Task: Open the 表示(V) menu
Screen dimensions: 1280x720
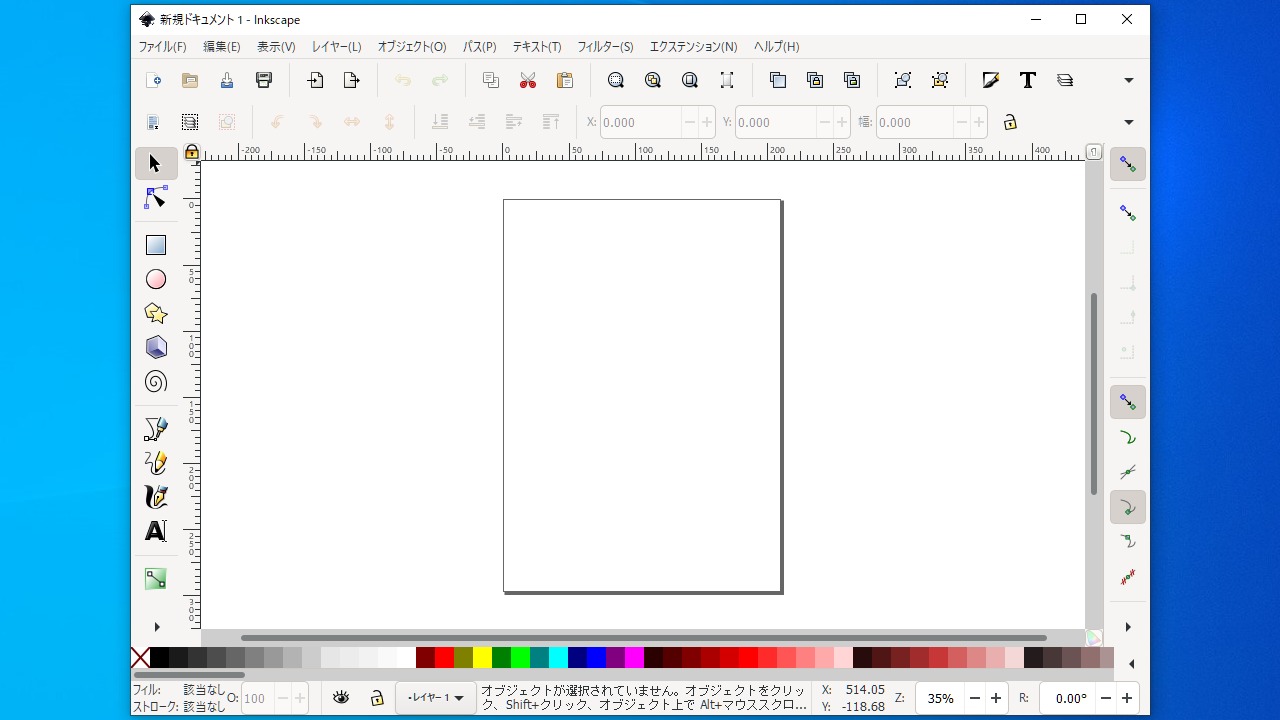Action: (276, 46)
